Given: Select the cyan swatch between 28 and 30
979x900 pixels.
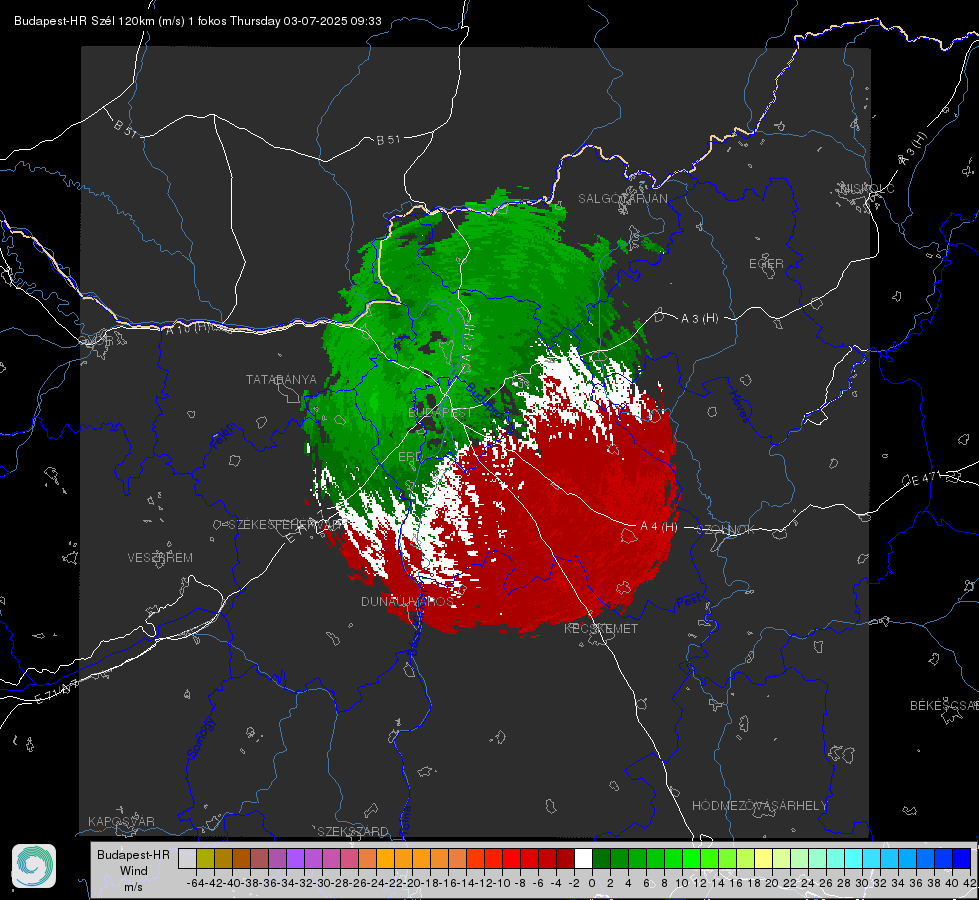Looking at the screenshot, I should [x=853, y=858].
